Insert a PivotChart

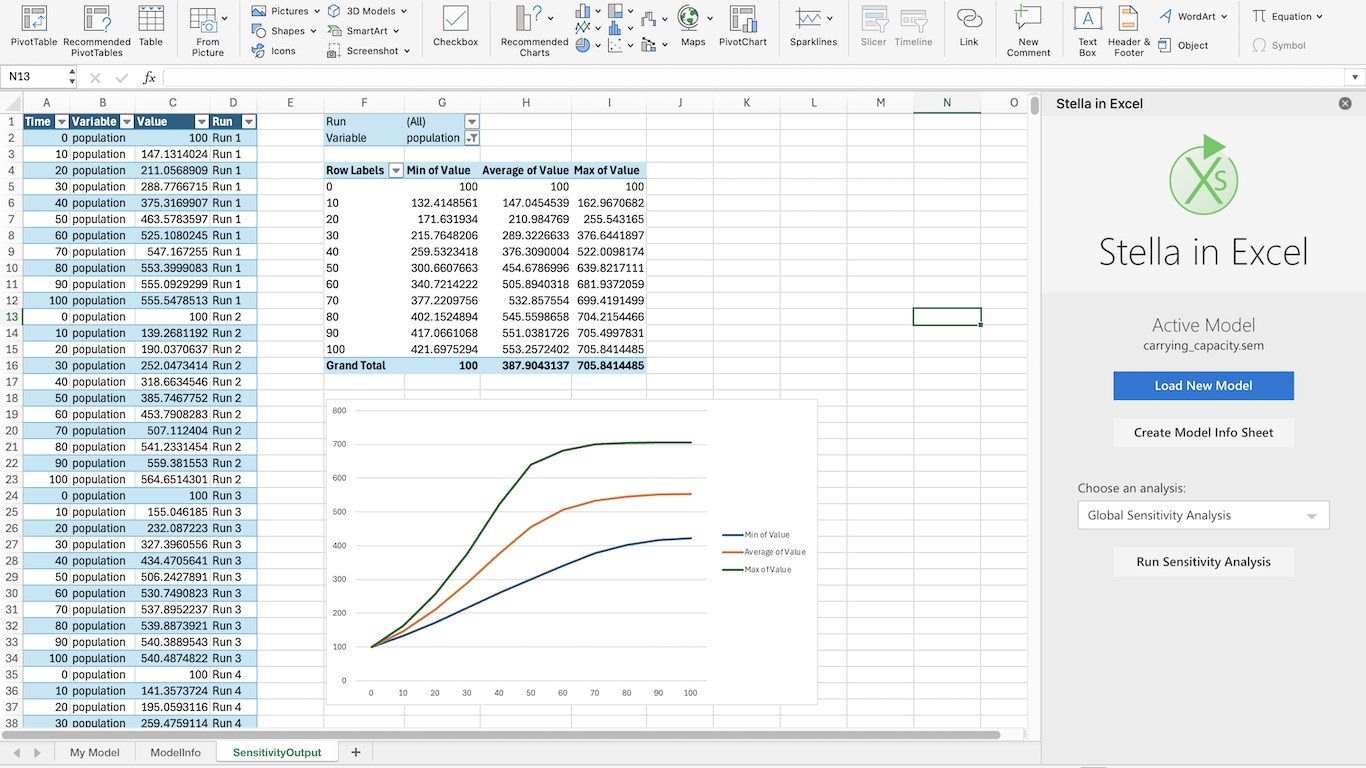743,26
